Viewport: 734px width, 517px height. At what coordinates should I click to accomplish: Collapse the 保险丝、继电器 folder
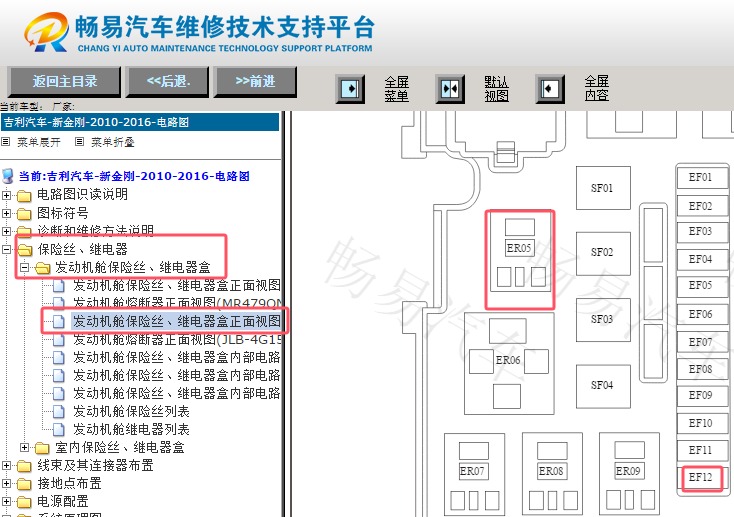tap(7, 250)
